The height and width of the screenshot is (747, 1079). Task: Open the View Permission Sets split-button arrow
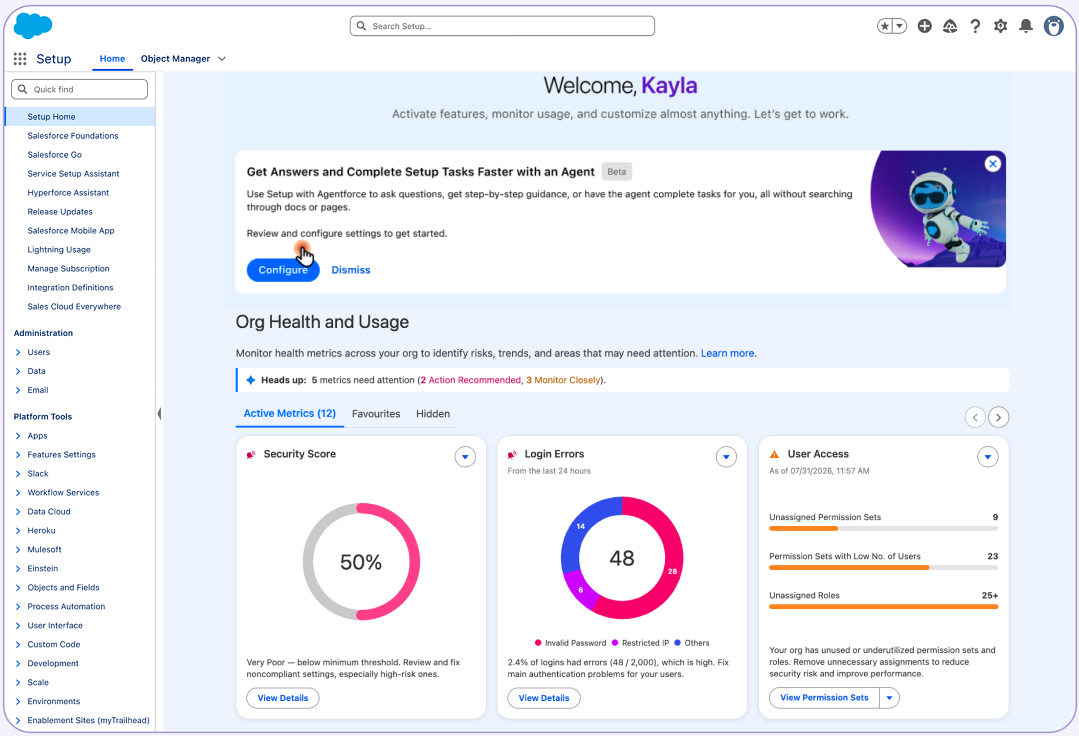coord(889,698)
